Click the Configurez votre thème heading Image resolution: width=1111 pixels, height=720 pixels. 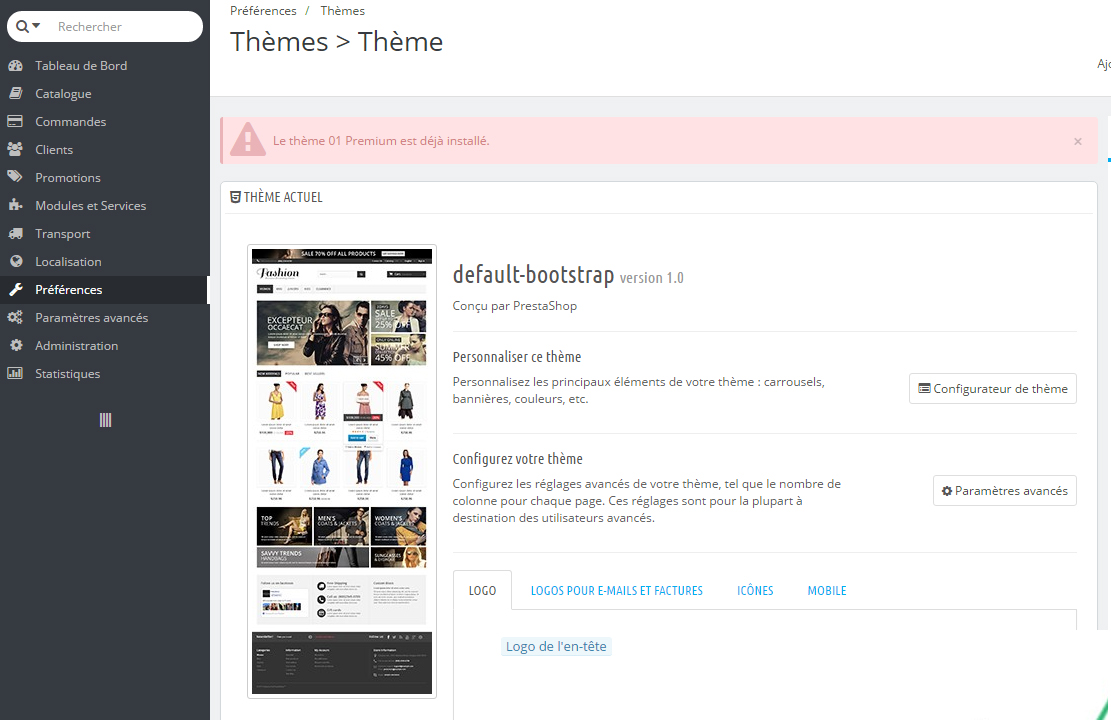point(518,459)
